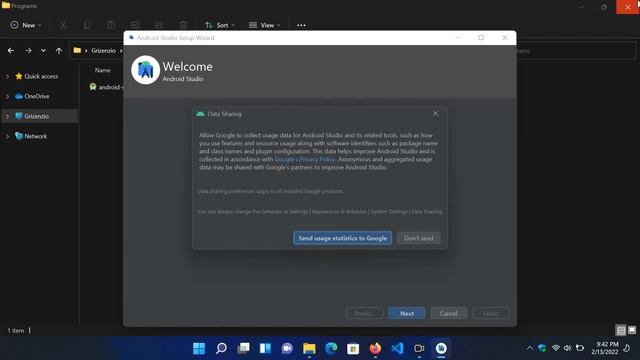Expand Quick access in navigation pane
The image size is (640, 360).
tap(7, 76)
